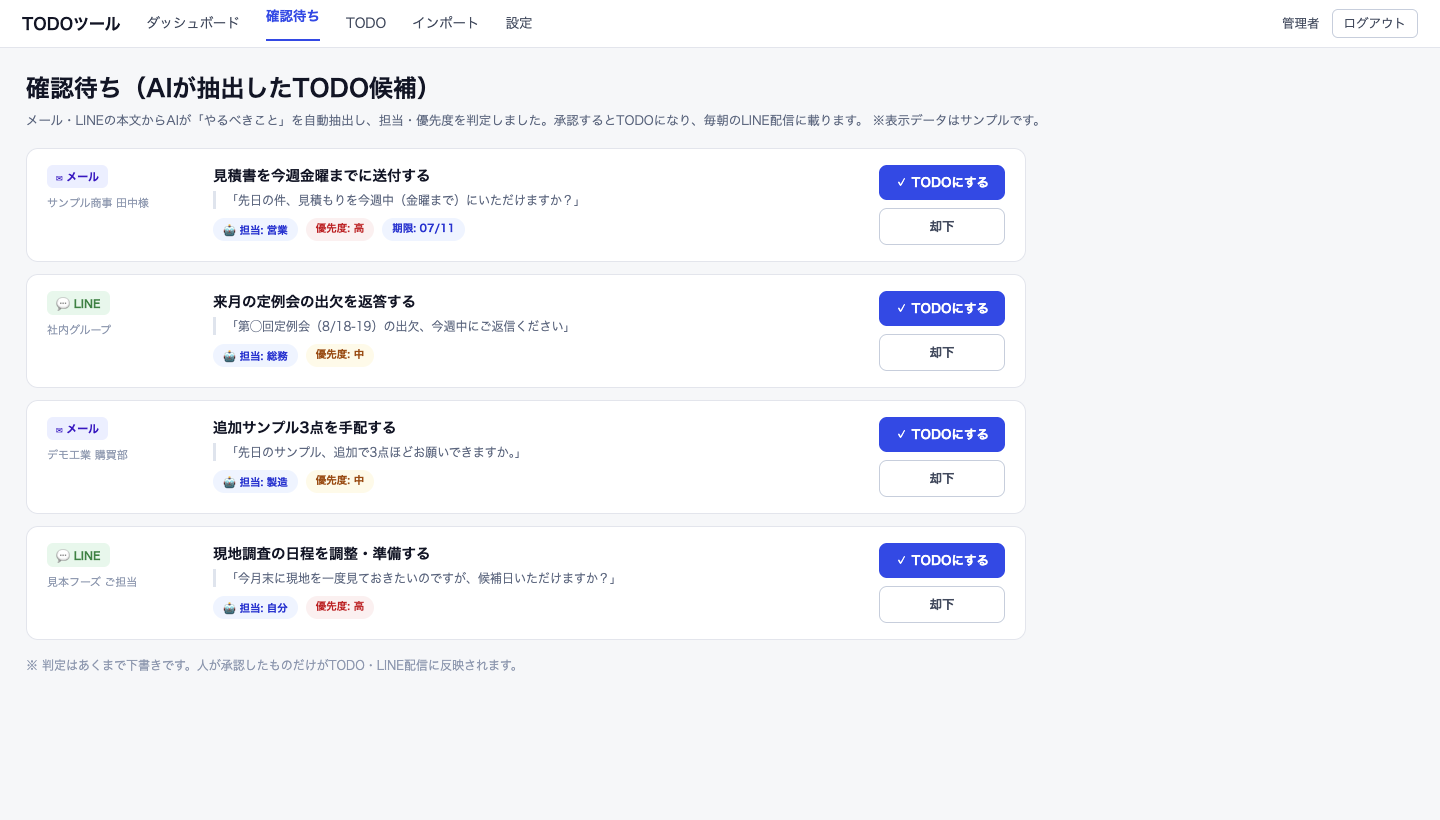
Task: Click the 担当: 総務 tag
Action: 255,355
